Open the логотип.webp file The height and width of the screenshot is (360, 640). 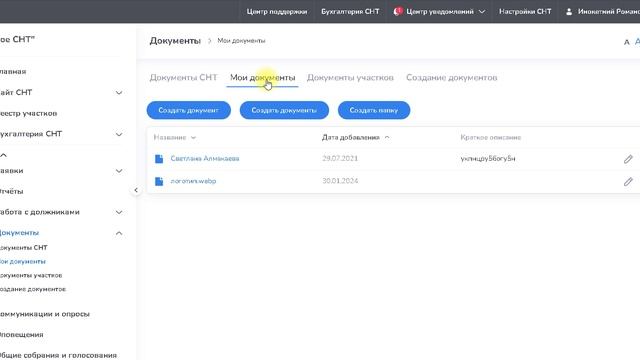(193, 181)
